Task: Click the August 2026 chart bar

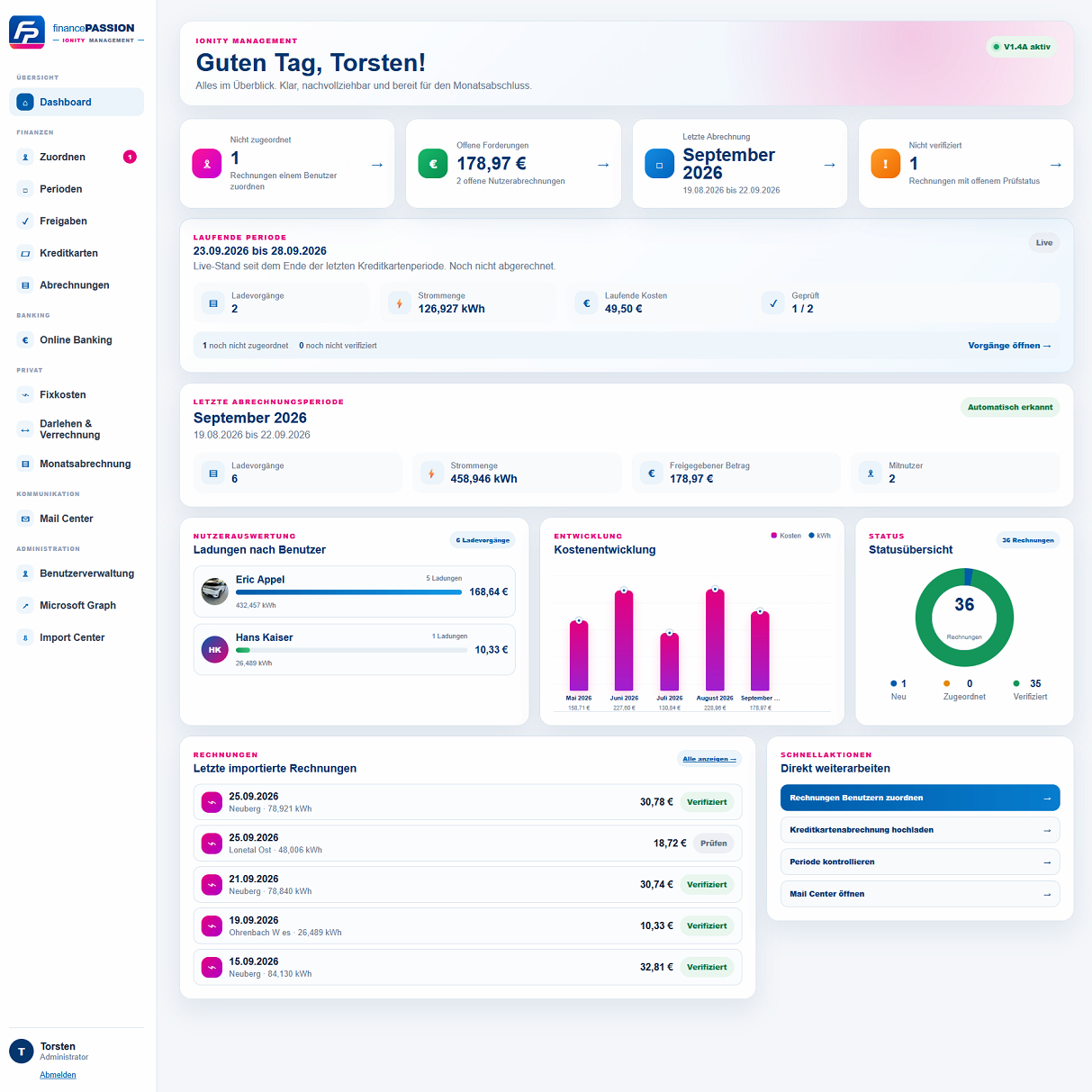Action: click(715, 641)
